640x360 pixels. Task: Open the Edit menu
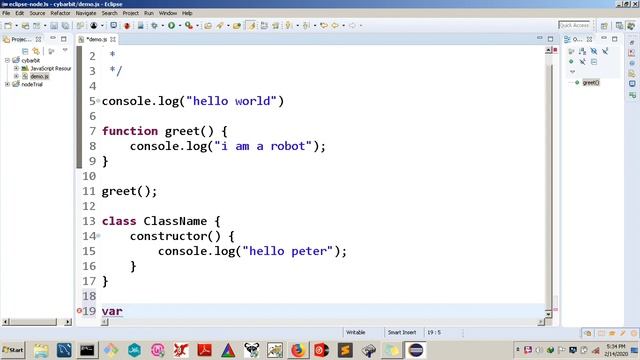coord(19,13)
